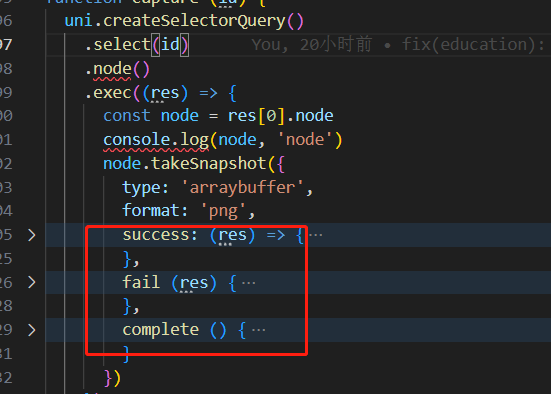This screenshot has width=551, height=394.
Task: Click the underlined 'console.log' call
Action: [156, 140]
